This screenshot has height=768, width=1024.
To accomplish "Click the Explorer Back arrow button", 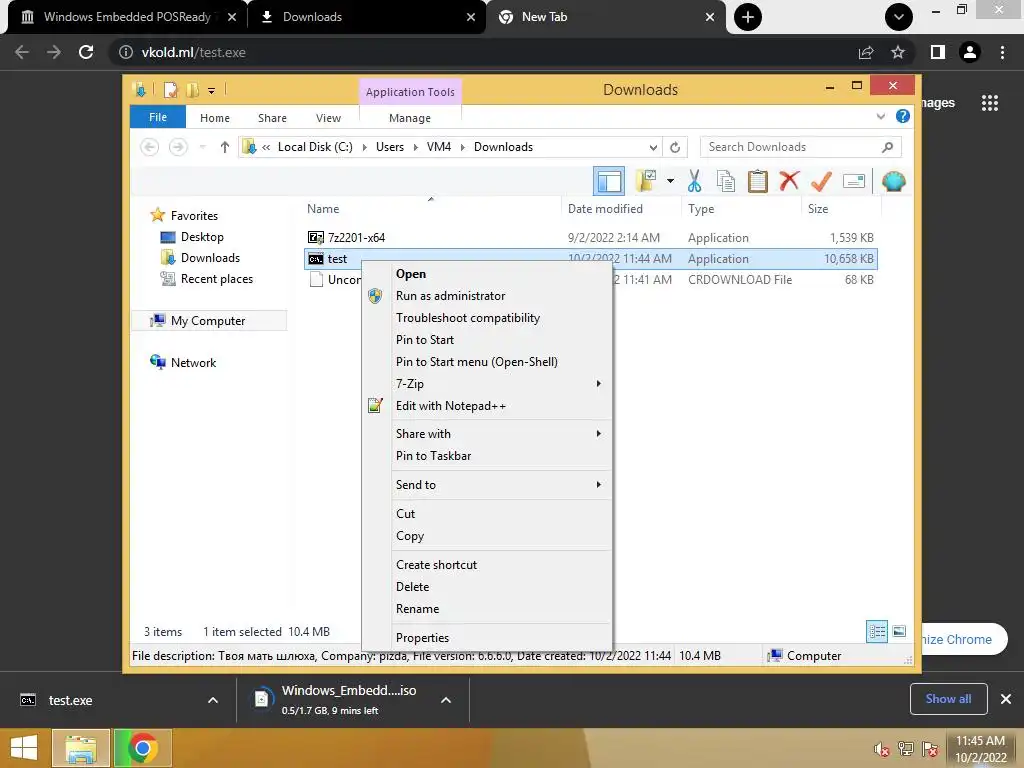I will tap(150, 147).
